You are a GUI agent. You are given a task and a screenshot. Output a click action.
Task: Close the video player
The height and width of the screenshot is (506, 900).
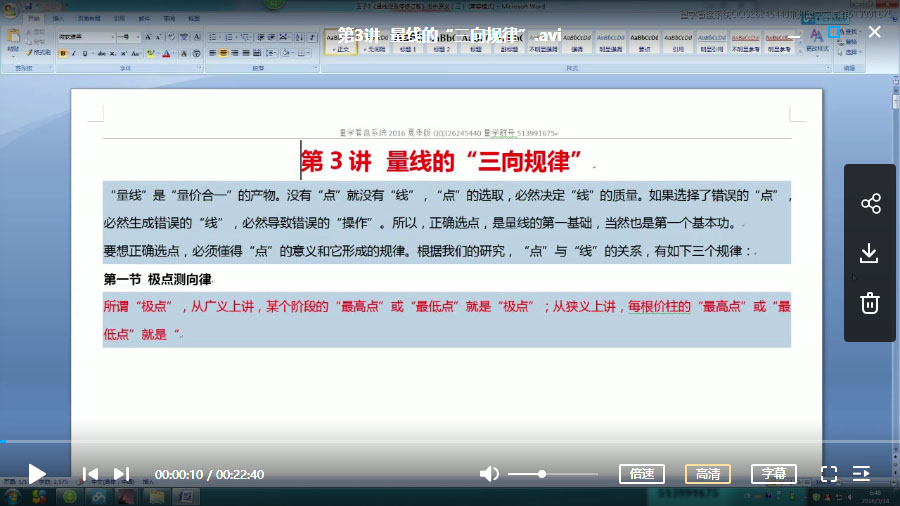pos(874,32)
